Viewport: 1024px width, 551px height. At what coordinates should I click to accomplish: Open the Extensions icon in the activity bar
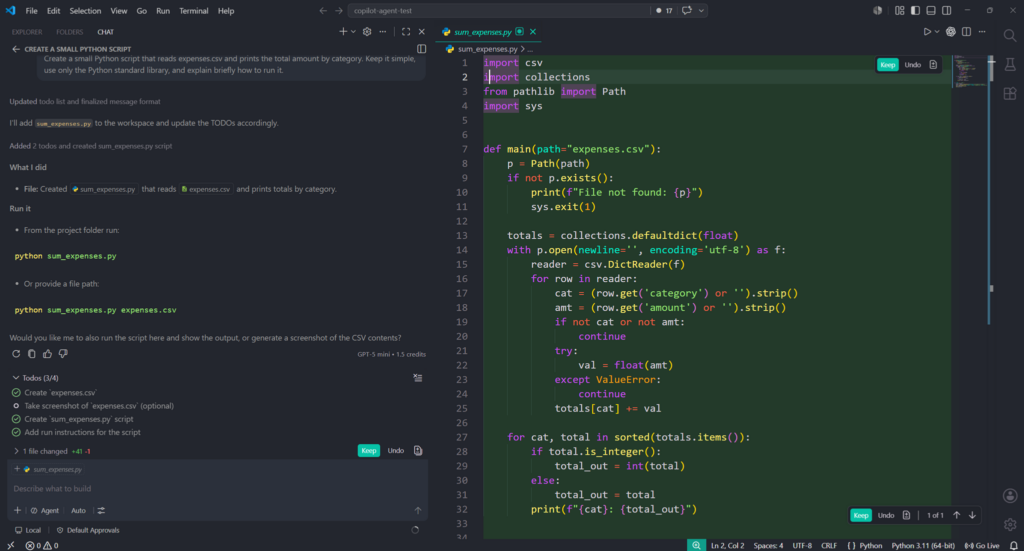(1010, 93)
